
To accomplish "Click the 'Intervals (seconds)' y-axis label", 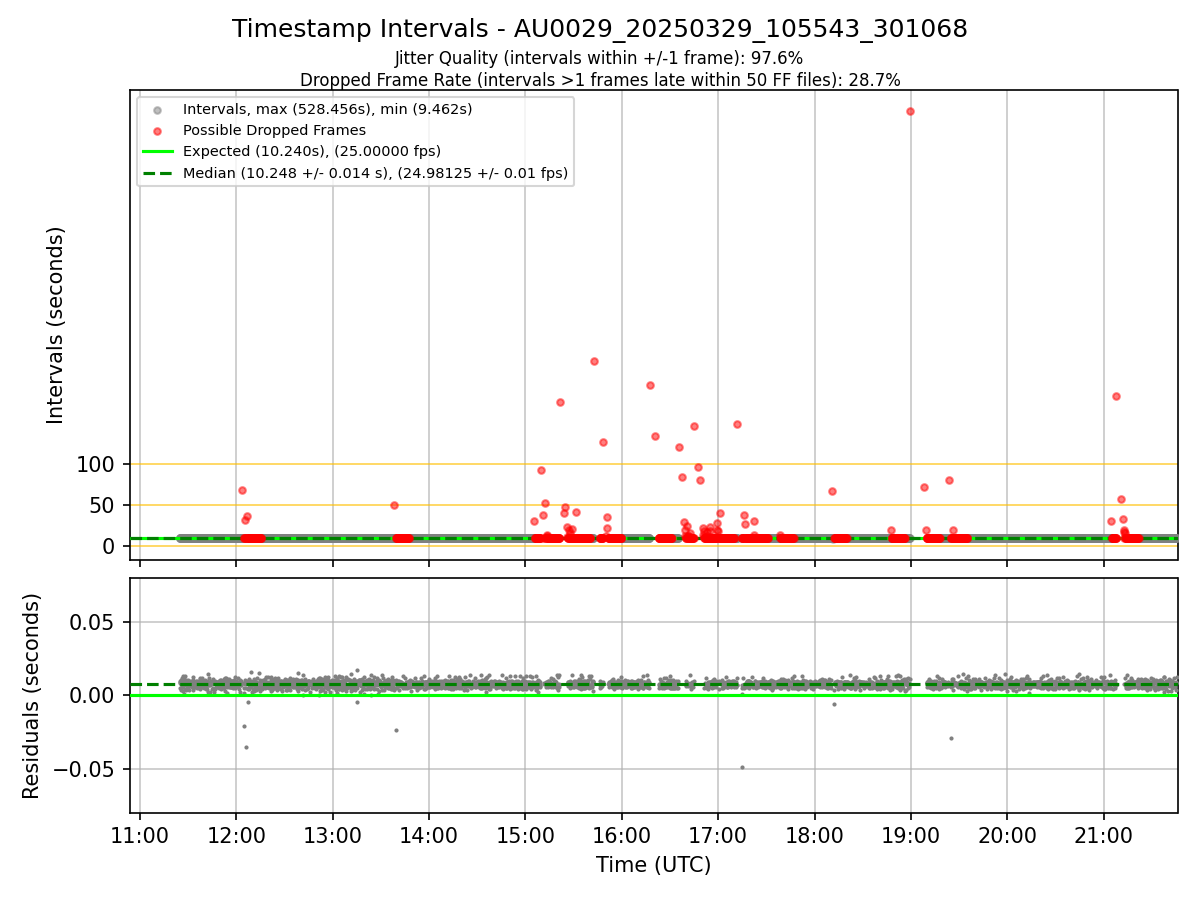I will 56,325.
